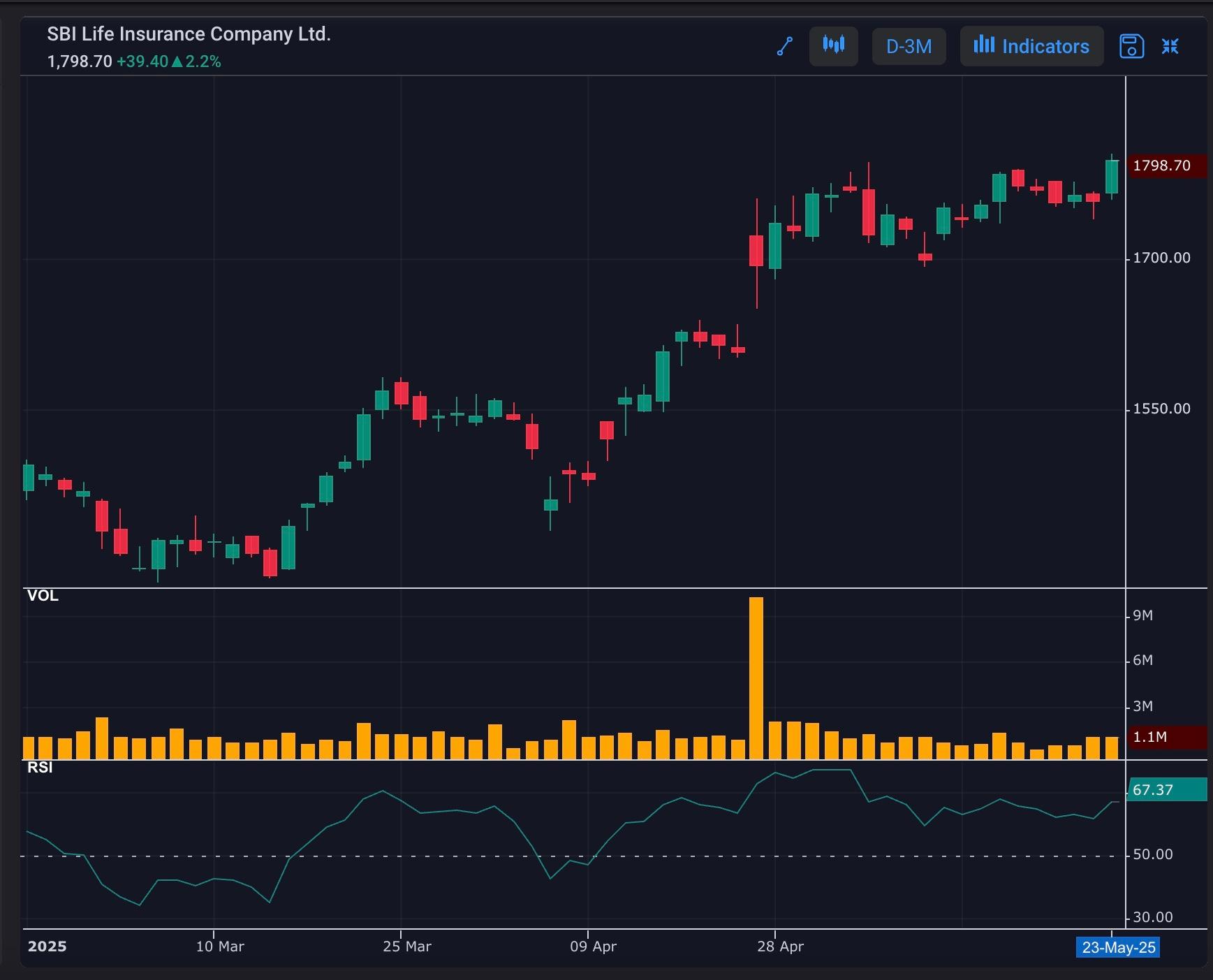Click the 1550.00 price axis label
This screenshot has width=1213, height=980.
click(x=1161, y=409)
